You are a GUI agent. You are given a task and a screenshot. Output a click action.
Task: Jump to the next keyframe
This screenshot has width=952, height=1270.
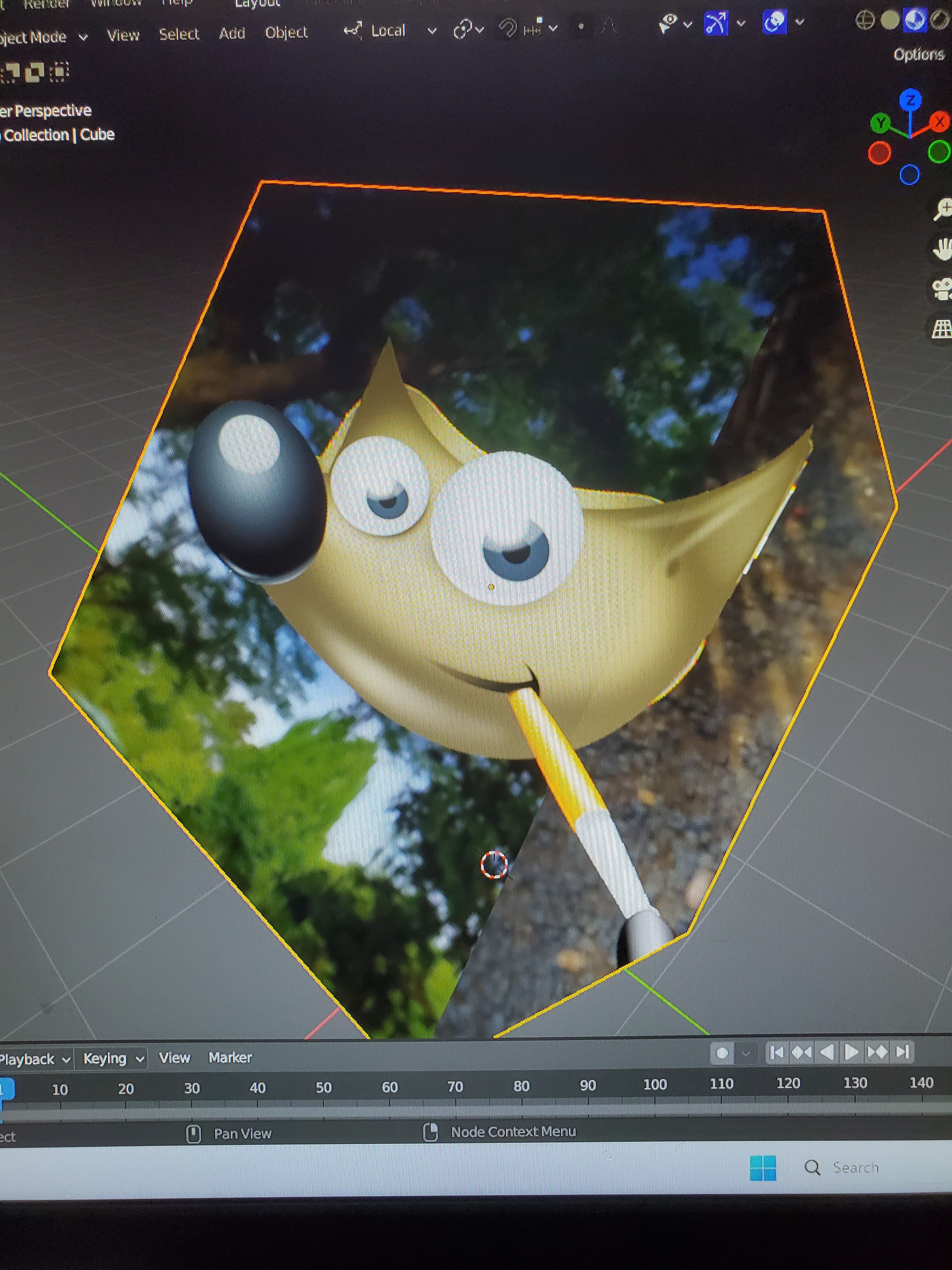877,1052
